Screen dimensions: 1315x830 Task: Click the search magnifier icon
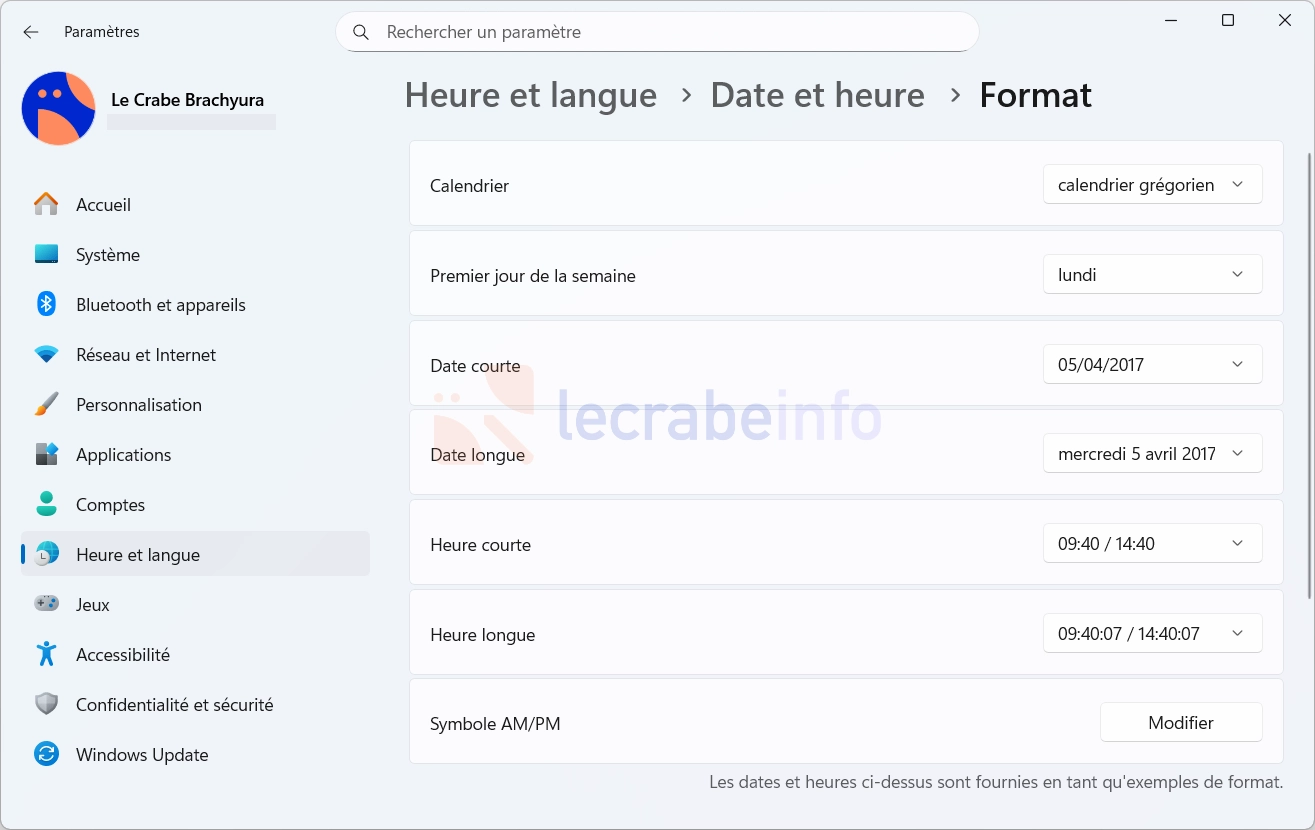[x=362, y=32]
